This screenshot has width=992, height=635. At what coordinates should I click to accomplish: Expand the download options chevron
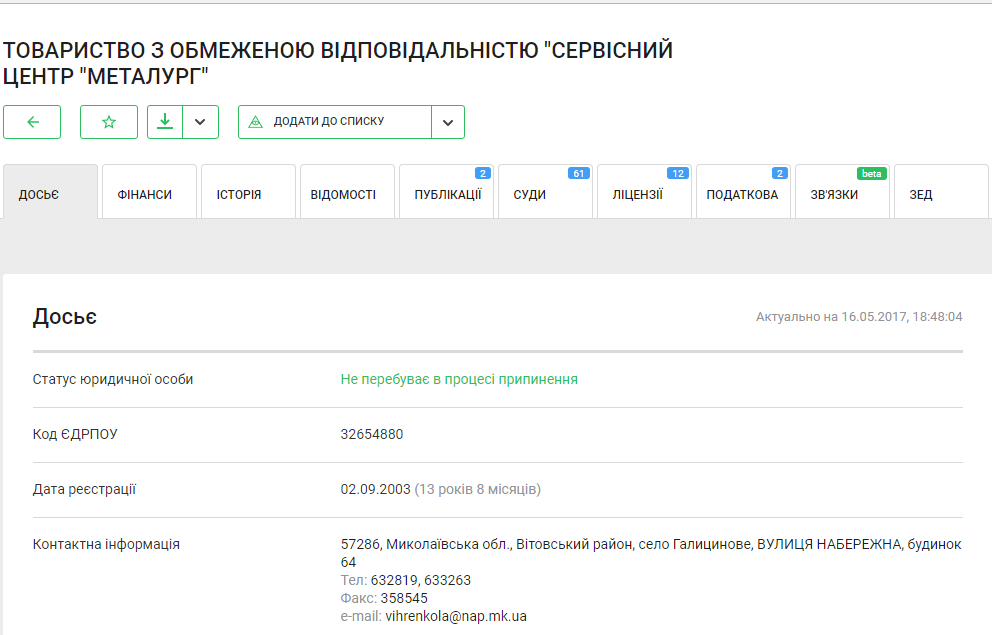pyautogui.click(x=200, y=122)
